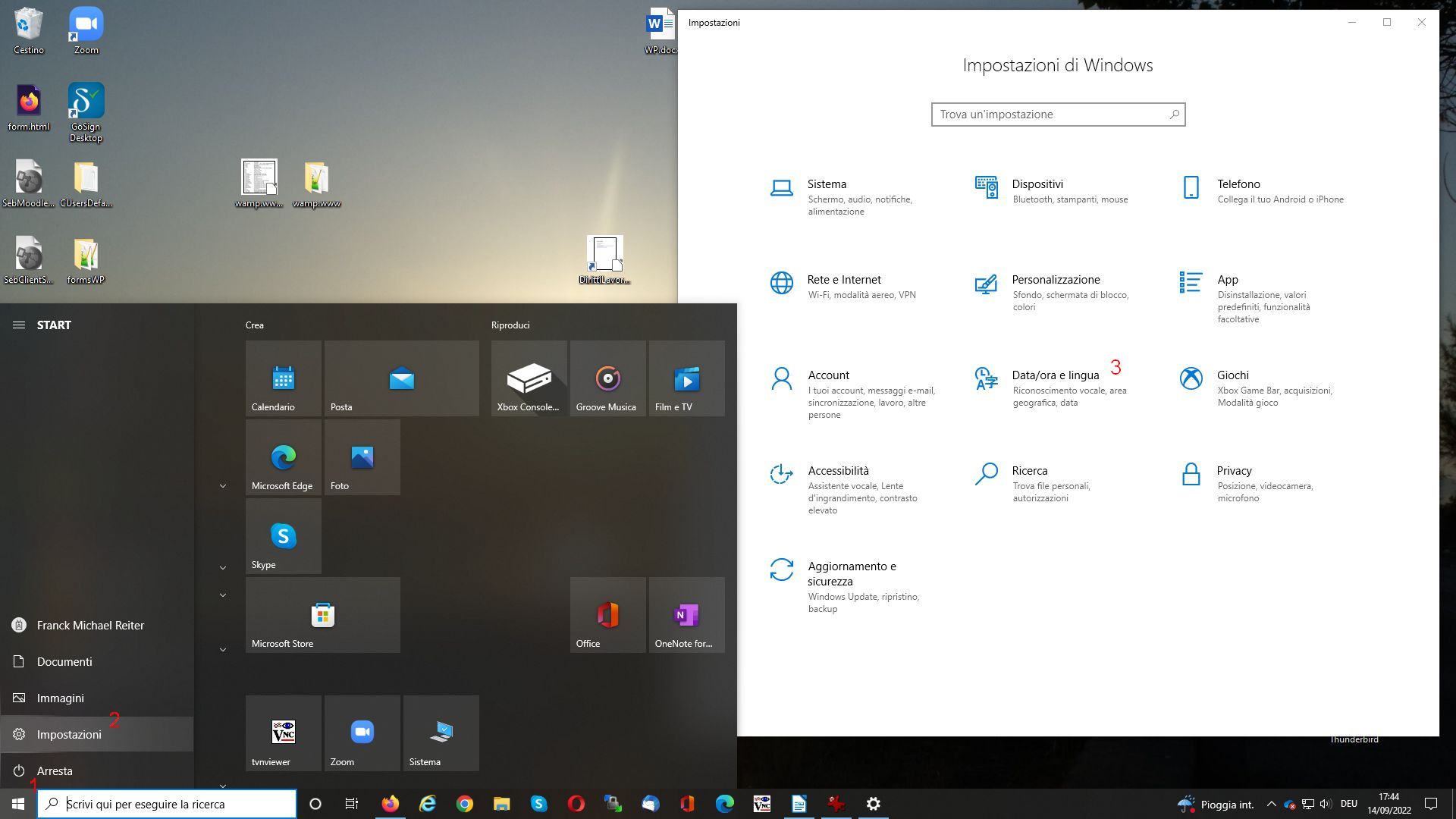Open the DEU keyboard language selector
This screenshot has height=819, width=1456.
(1349, 804)
